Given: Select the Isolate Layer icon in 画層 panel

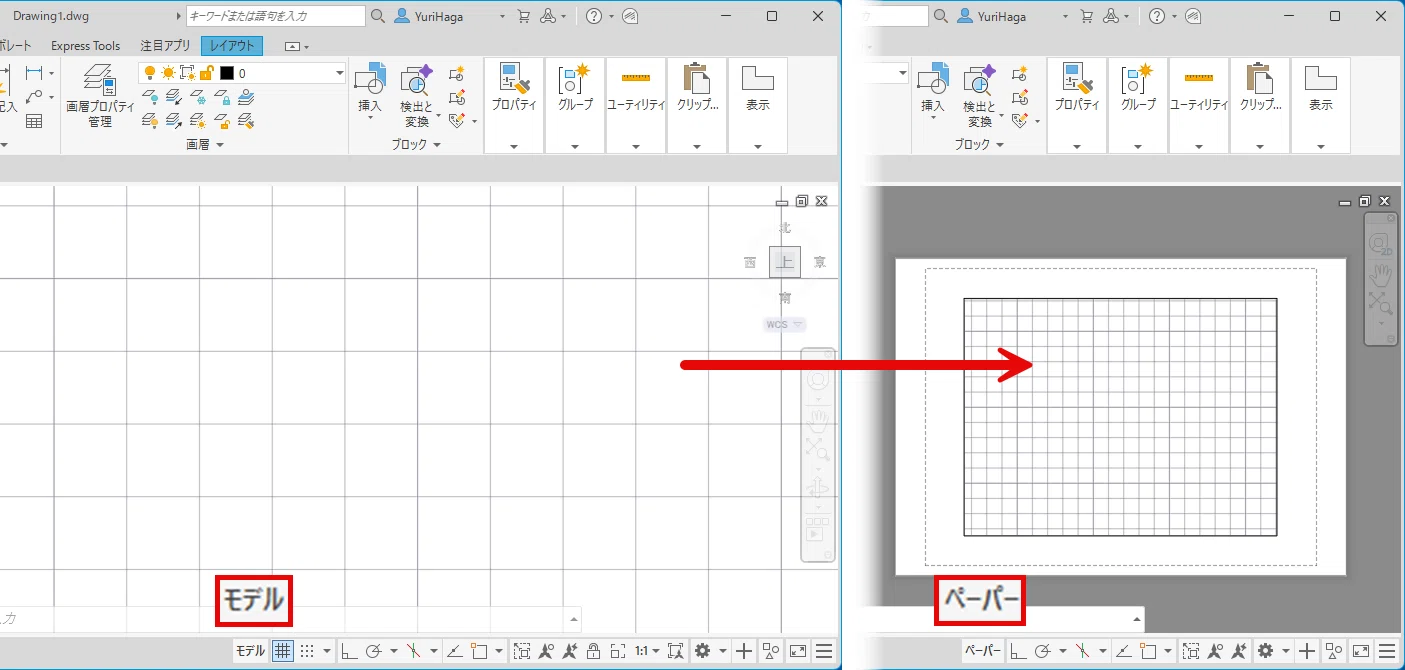Looking at the screenshot, I should coord(174,98).
